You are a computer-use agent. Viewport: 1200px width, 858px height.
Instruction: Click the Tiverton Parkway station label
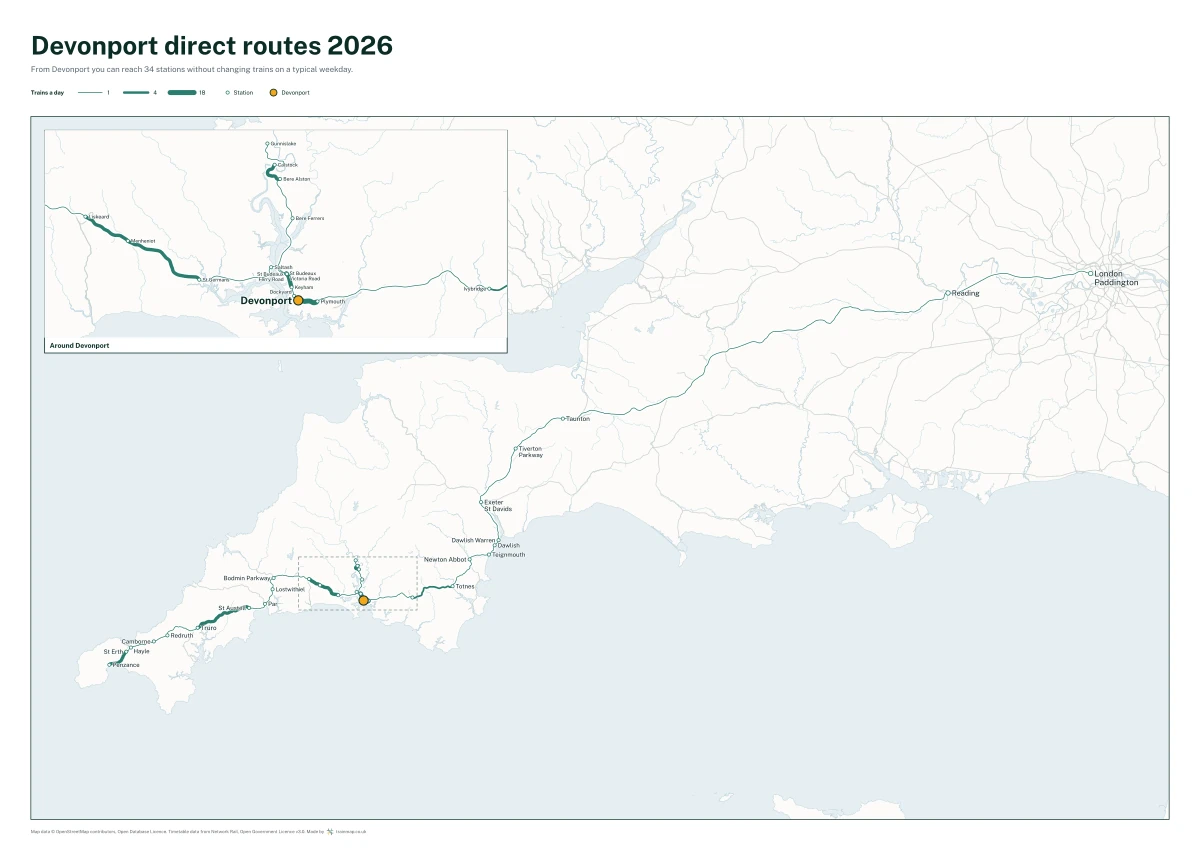pos(530,452)
